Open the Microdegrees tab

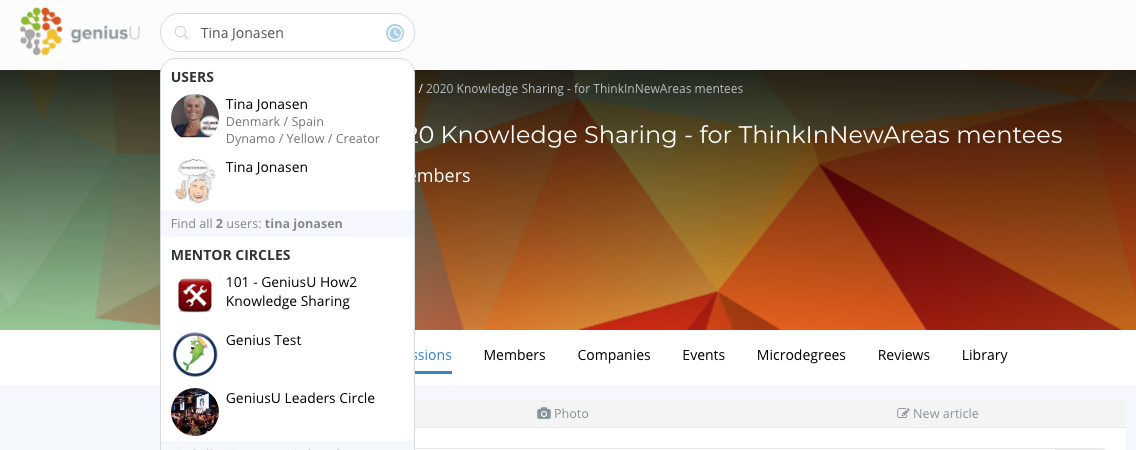tap(801, 355)
